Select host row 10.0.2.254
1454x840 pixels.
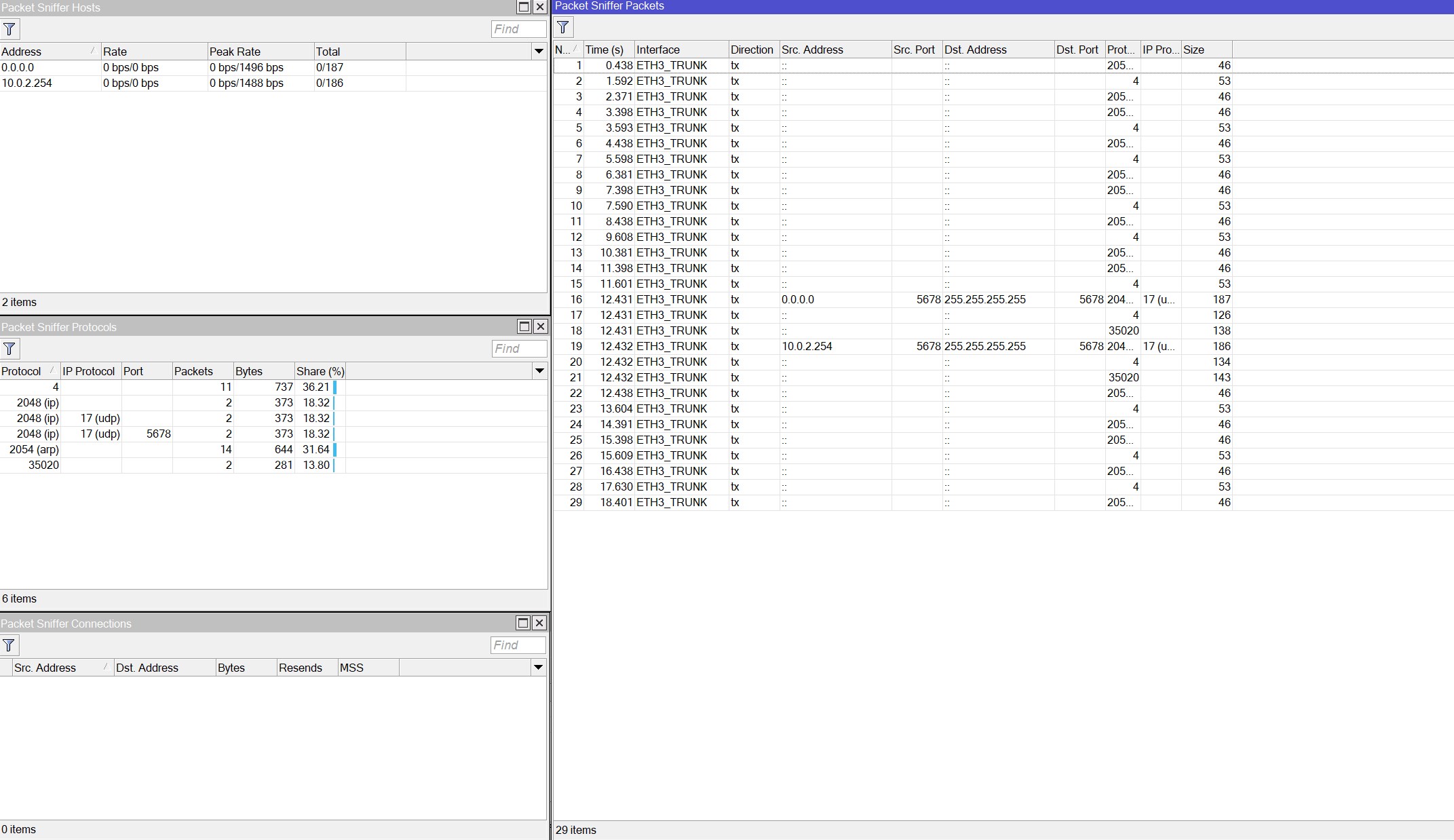(x=27, y=83)
